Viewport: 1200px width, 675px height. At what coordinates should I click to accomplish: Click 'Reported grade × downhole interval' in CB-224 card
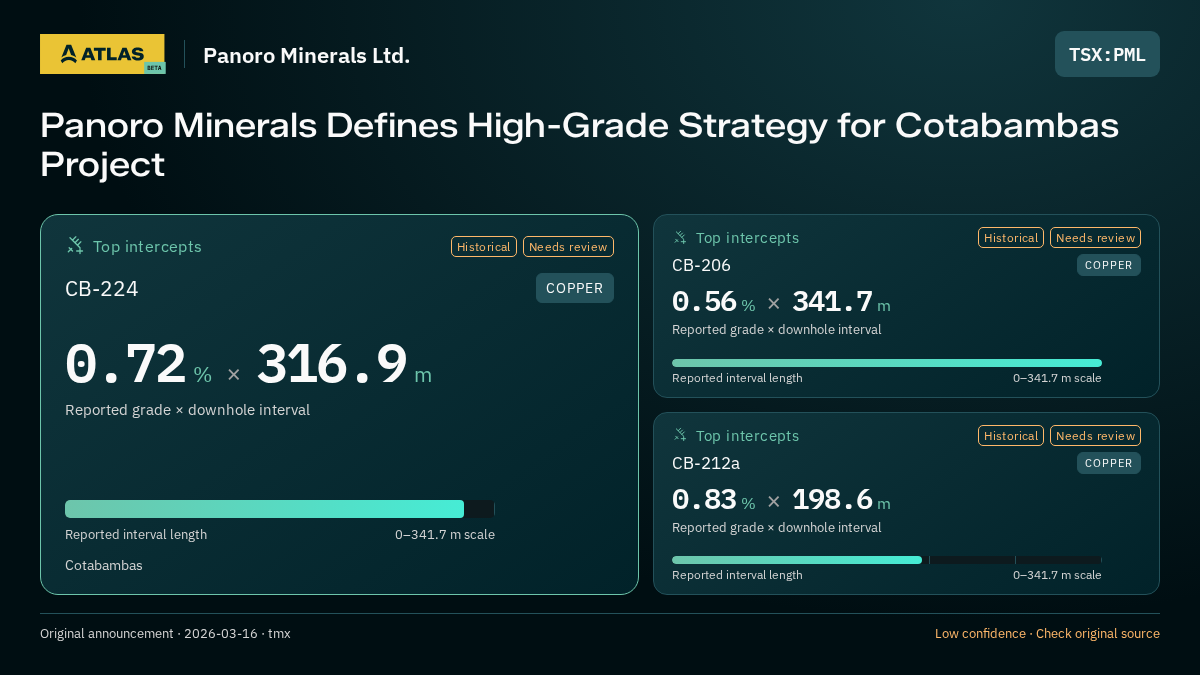coord(187,410)
